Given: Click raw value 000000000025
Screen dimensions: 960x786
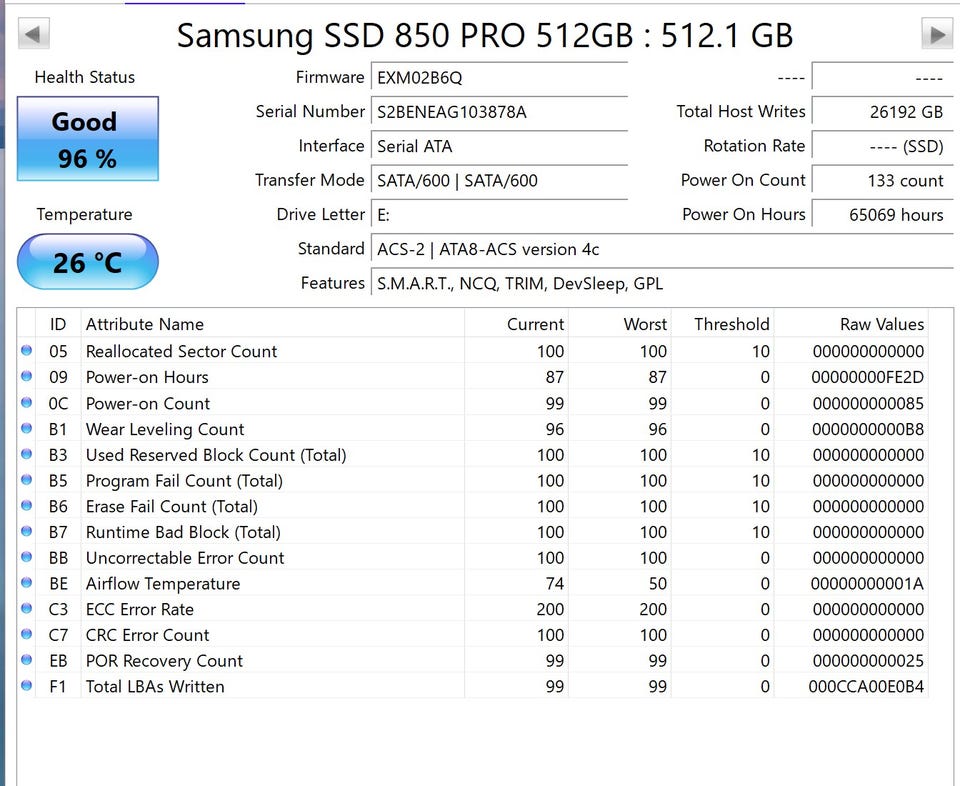Looking at the screenshot, I should point(868,661).
